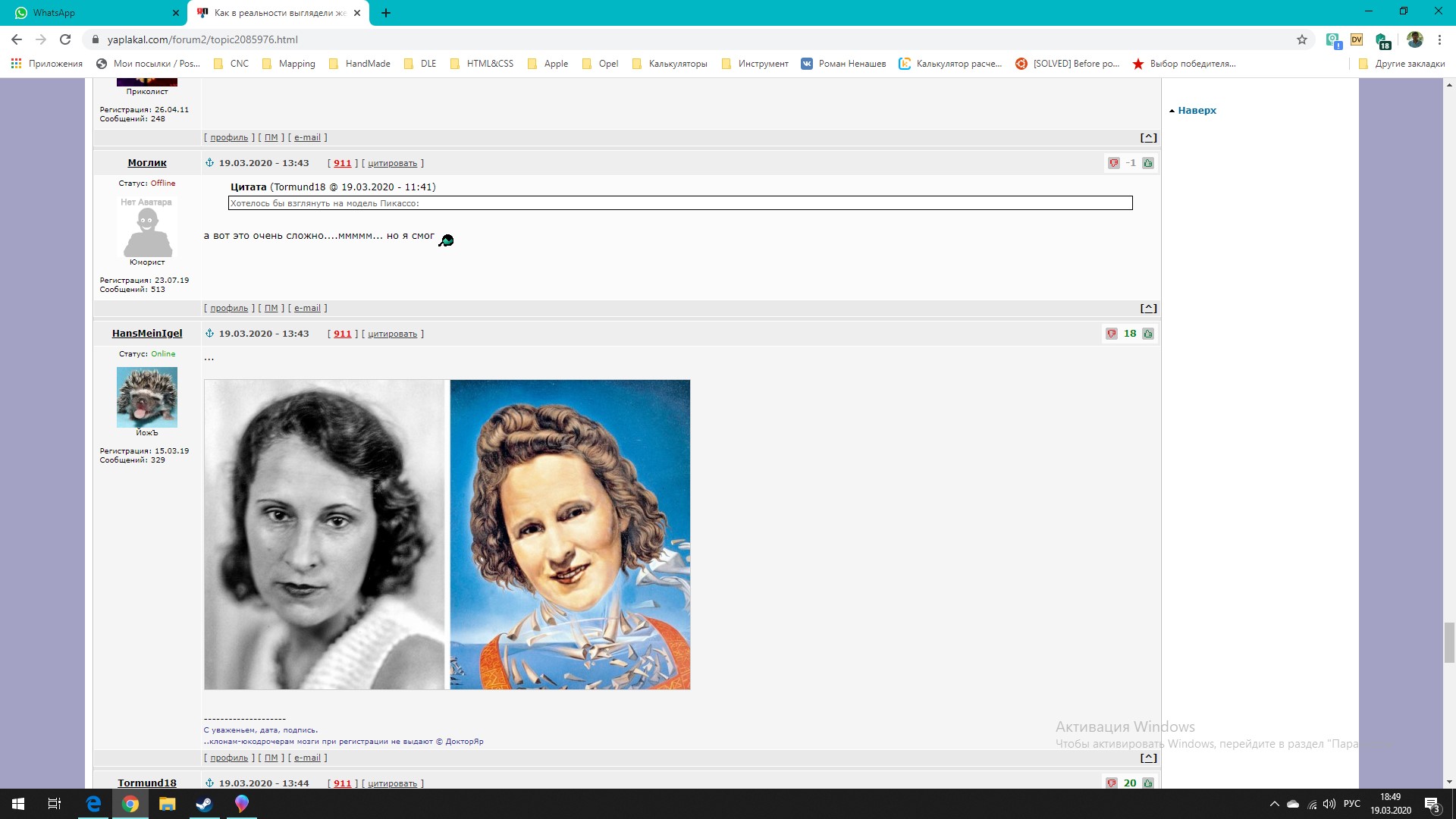1456x819 pixels.
Task: Downvote HansMeinIgel's post with the red icon
Action: point(1112,334)
